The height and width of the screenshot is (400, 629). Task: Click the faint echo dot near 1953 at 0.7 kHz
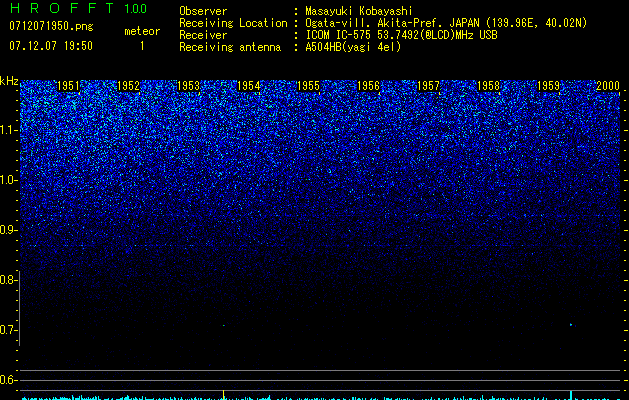(x=223, y=325)
